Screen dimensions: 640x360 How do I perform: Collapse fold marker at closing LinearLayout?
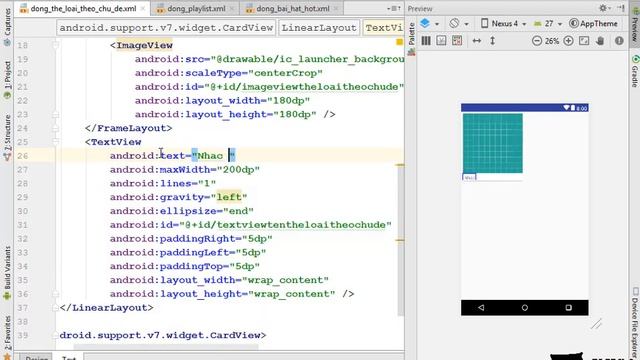pos(56,308)
